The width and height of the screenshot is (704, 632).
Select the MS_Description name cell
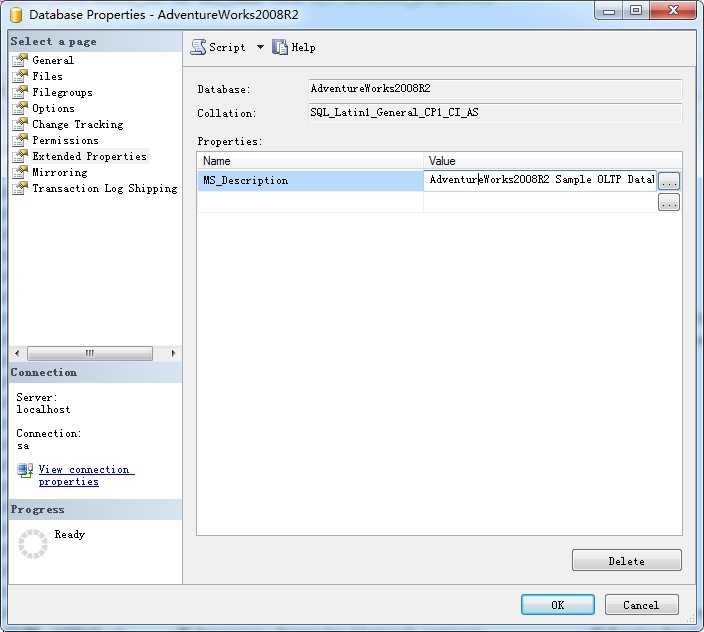pos(310,180)
